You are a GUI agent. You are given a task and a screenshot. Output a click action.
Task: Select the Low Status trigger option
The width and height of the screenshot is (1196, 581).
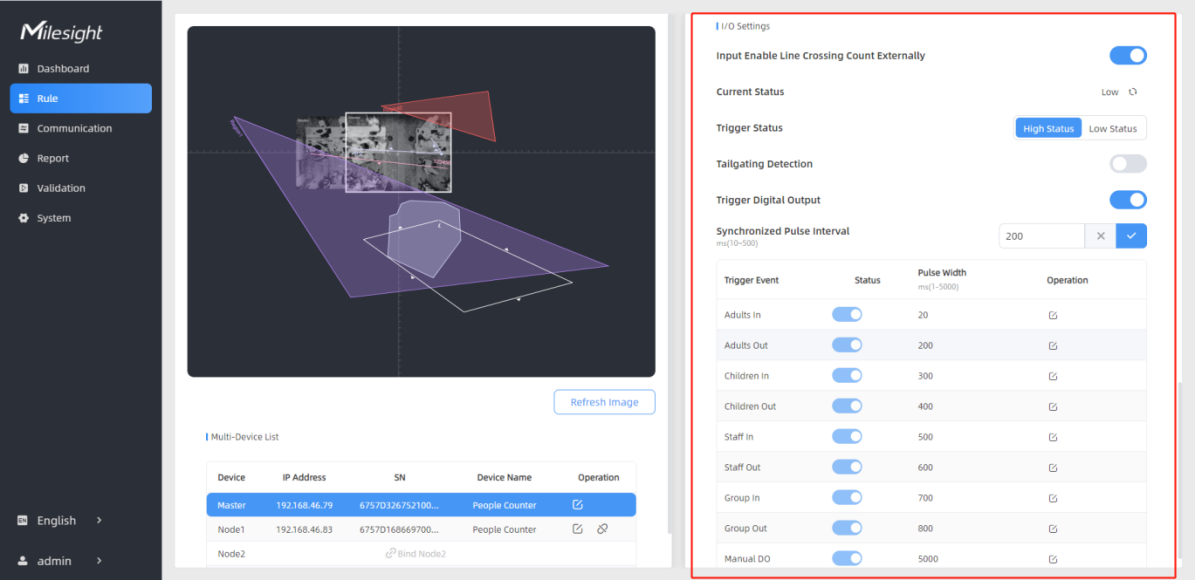coord(1113,128)
